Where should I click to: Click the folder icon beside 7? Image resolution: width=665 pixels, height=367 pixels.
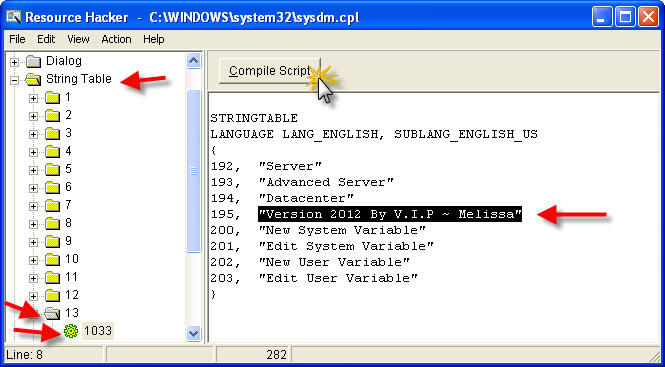click(52, 206)
